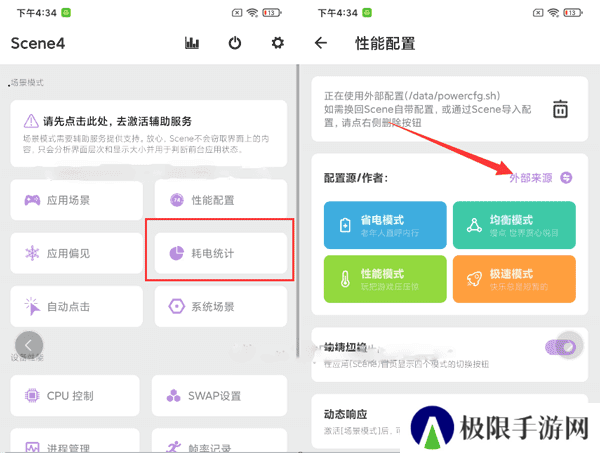Tap the 场景模式 section heading
This screenshot has width=600, height=453.
coord(27,82)
